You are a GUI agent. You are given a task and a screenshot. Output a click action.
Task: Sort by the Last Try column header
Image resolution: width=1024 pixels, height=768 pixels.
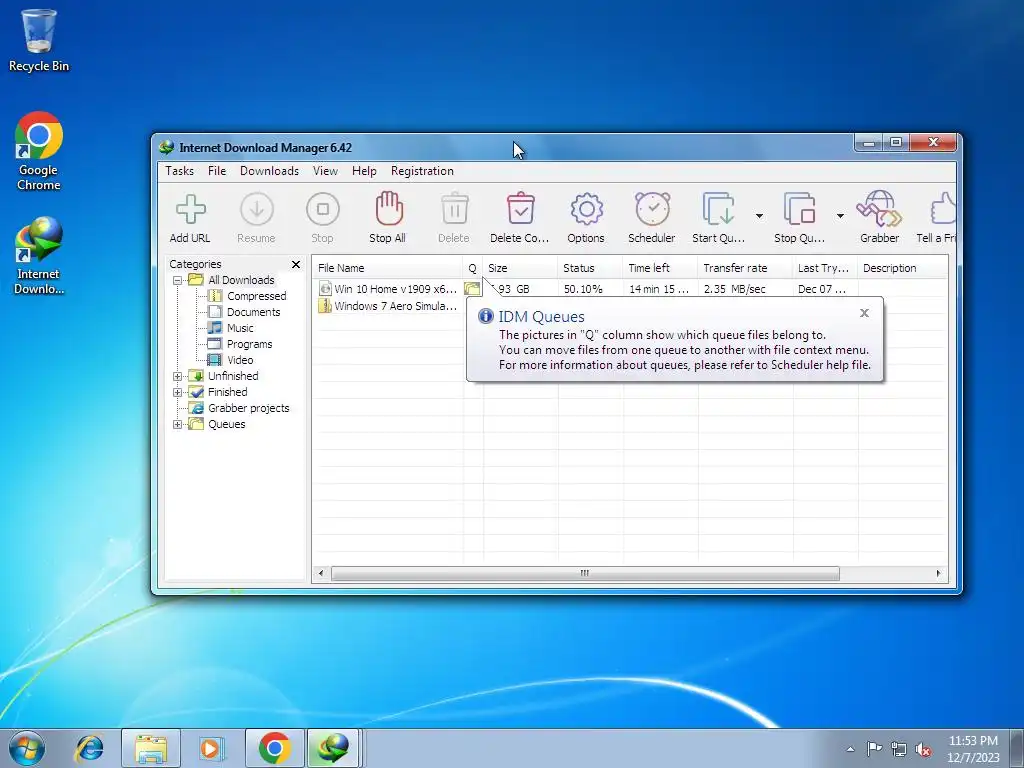[825, 268]
